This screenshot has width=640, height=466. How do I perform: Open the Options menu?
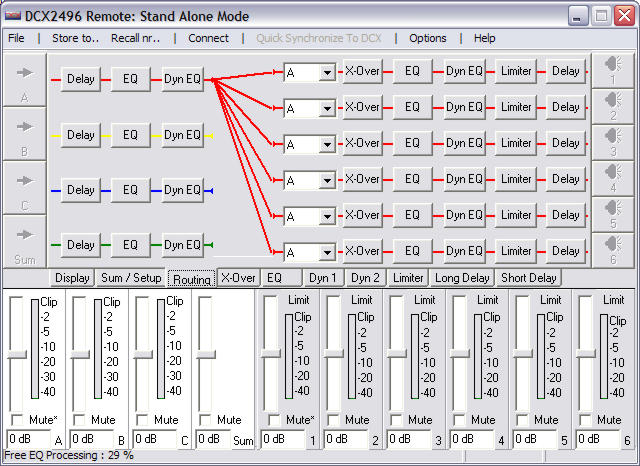[428, 38]
